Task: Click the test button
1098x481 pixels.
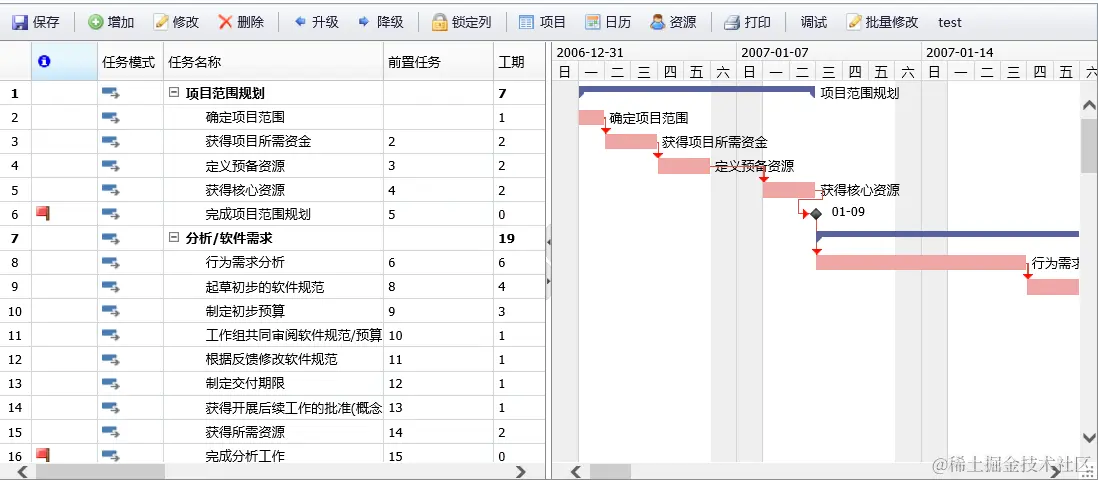Action: [x=950, y=22]
